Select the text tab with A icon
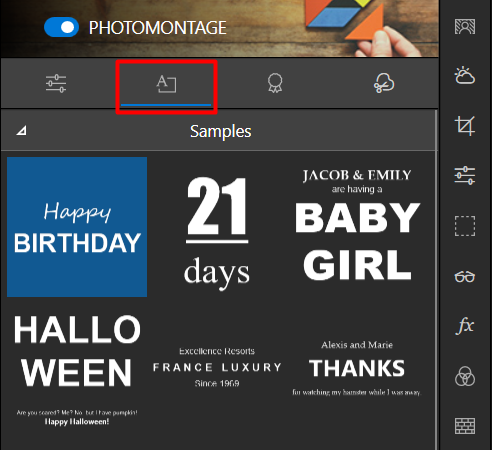 166,84
